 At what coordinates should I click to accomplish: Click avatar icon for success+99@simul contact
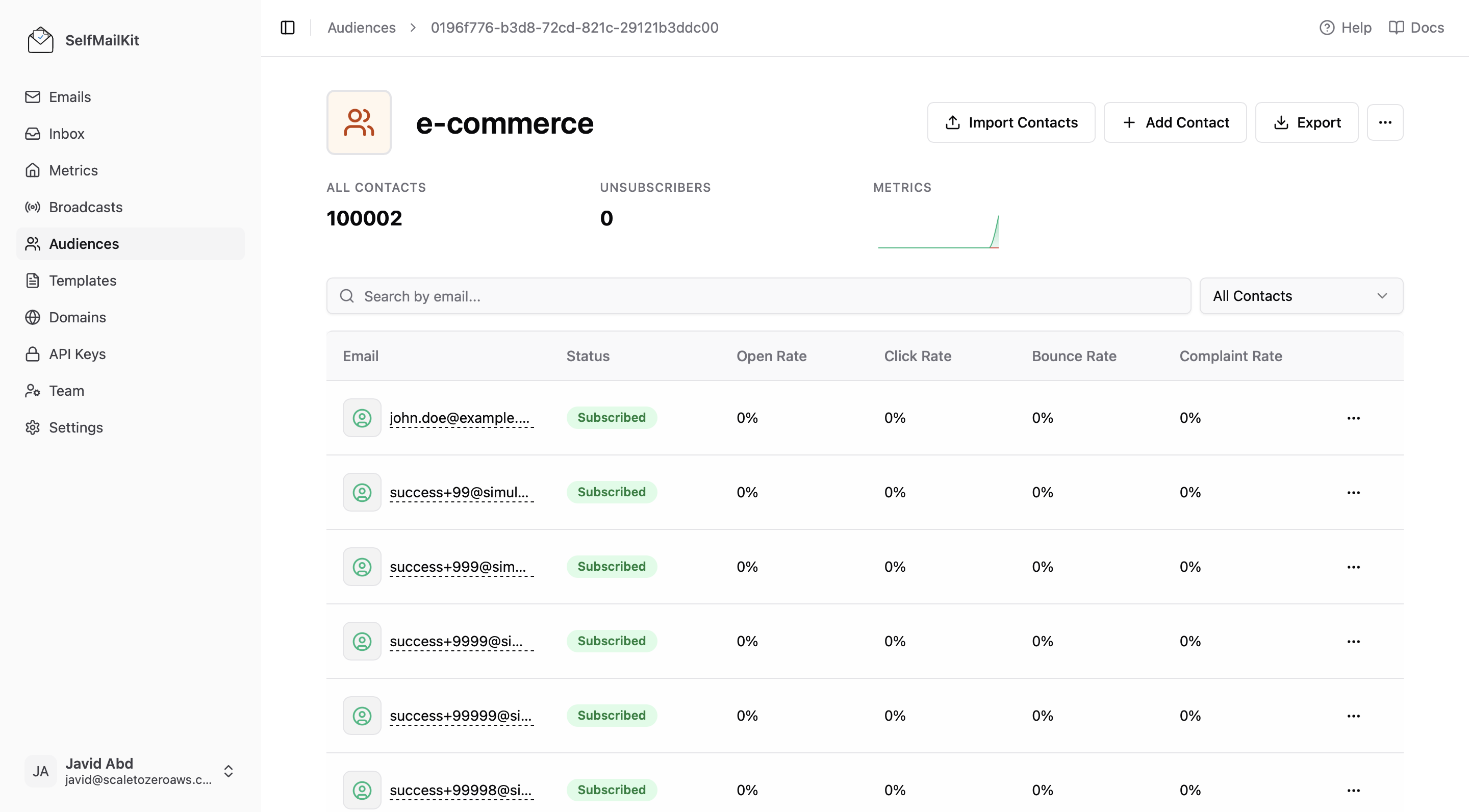[x=362, y=492]
